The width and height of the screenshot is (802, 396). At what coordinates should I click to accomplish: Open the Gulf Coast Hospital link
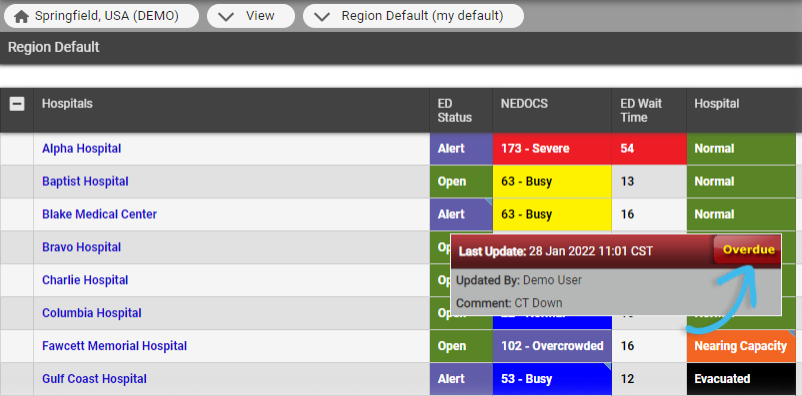(x=94, y=379)
